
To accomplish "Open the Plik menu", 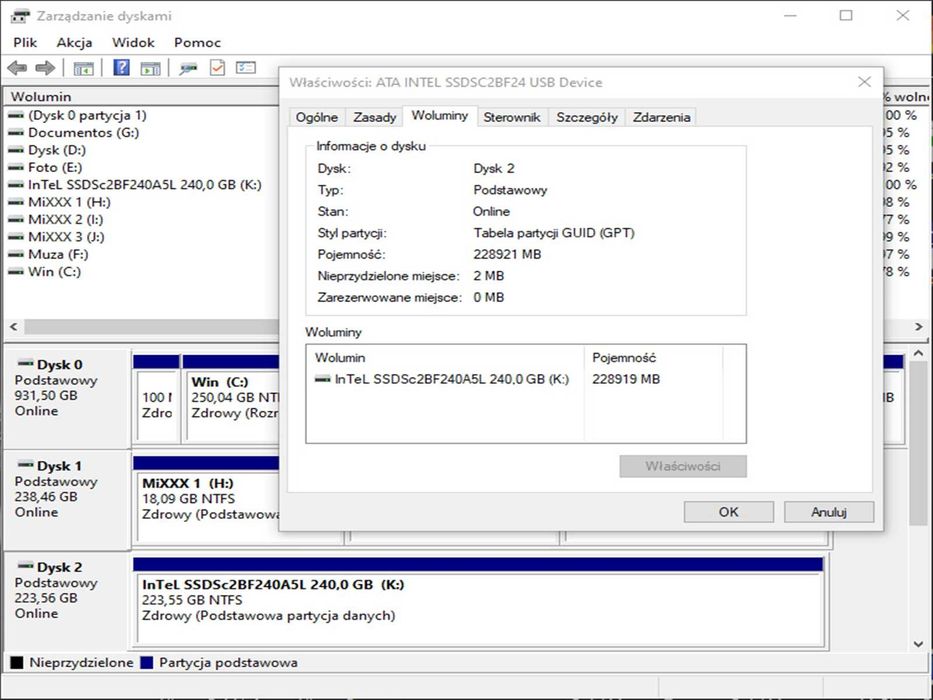I will (x=25, y=42).
